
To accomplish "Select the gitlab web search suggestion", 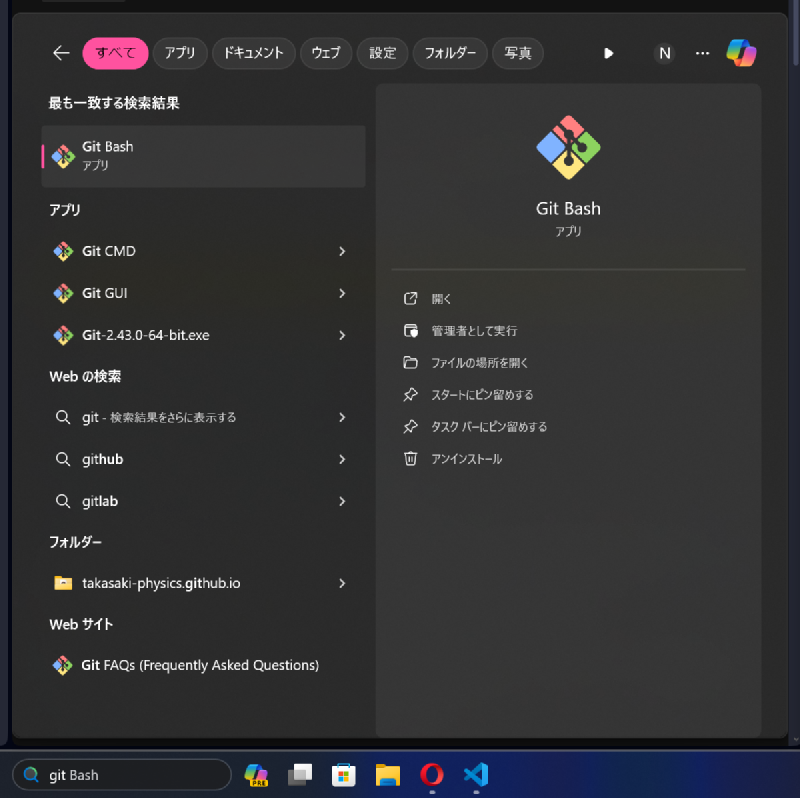I will point(204,501).
